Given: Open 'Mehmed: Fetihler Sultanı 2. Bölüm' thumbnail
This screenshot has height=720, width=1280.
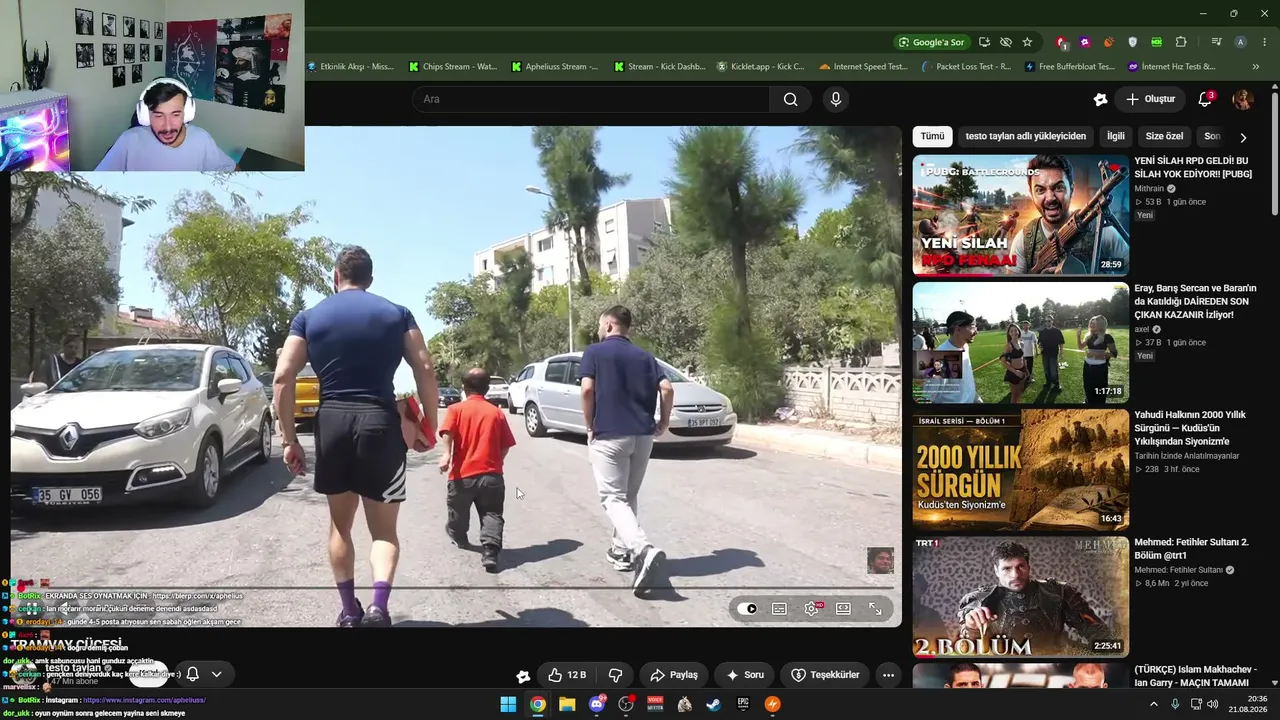Looking at the screenshot, I should [1020, 597].
